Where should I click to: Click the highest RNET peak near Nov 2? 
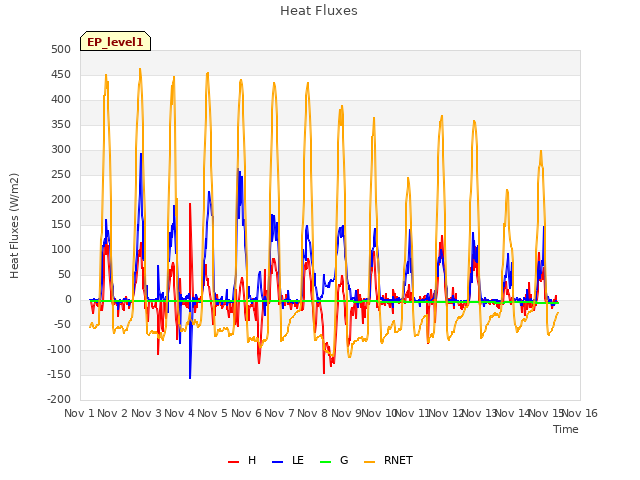tap(140, 69)
